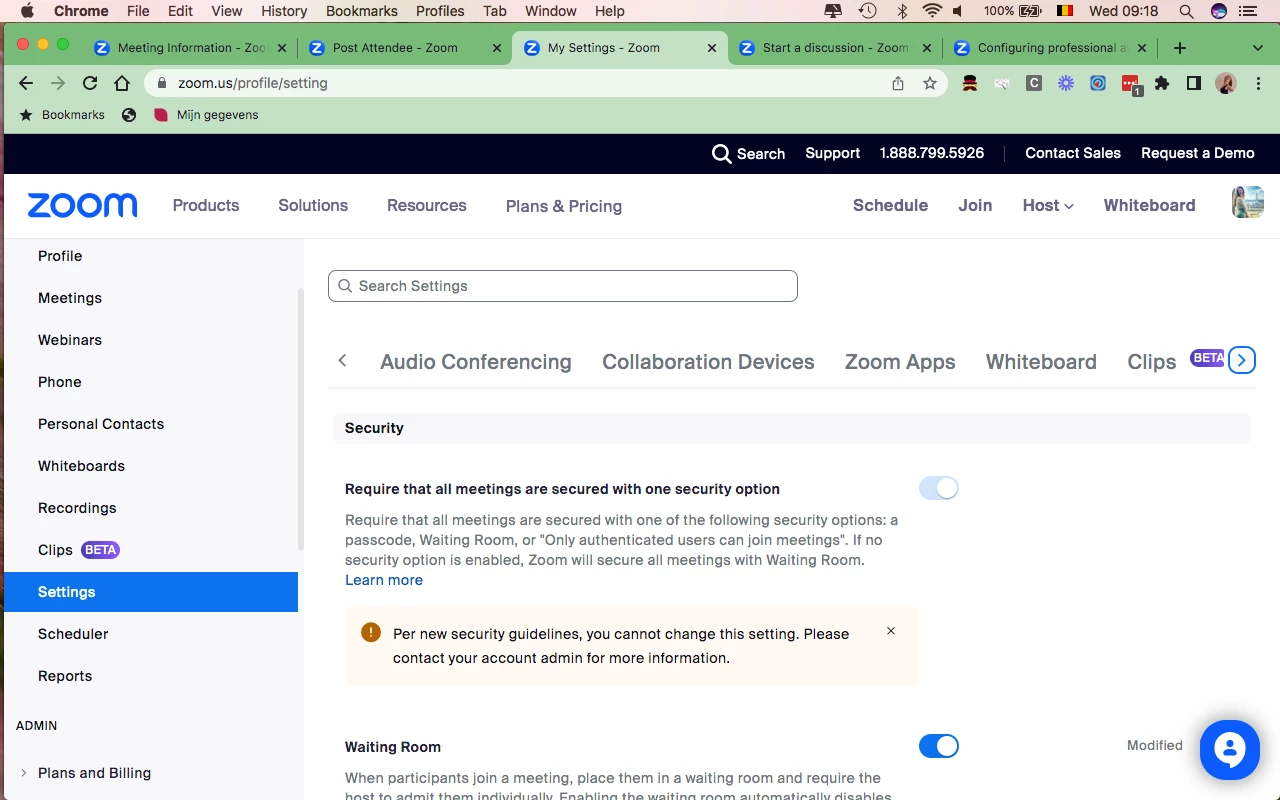The height and width of the screenshot is (800, 1280).
Task: Click the sidebar vertical scrollbar
Action: [301, 418]
